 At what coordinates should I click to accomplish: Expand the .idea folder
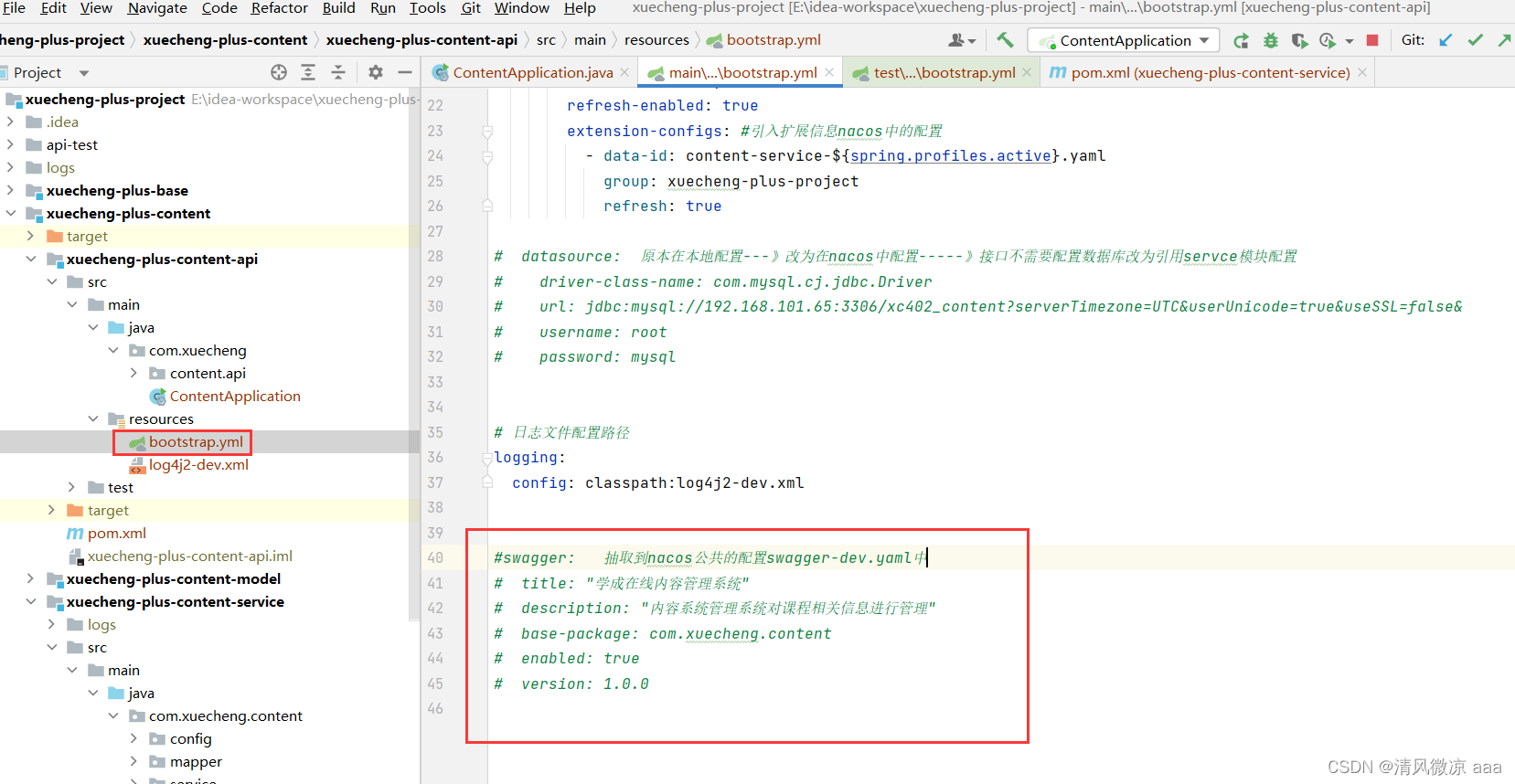pyautogui.click(x=10, y=122)
